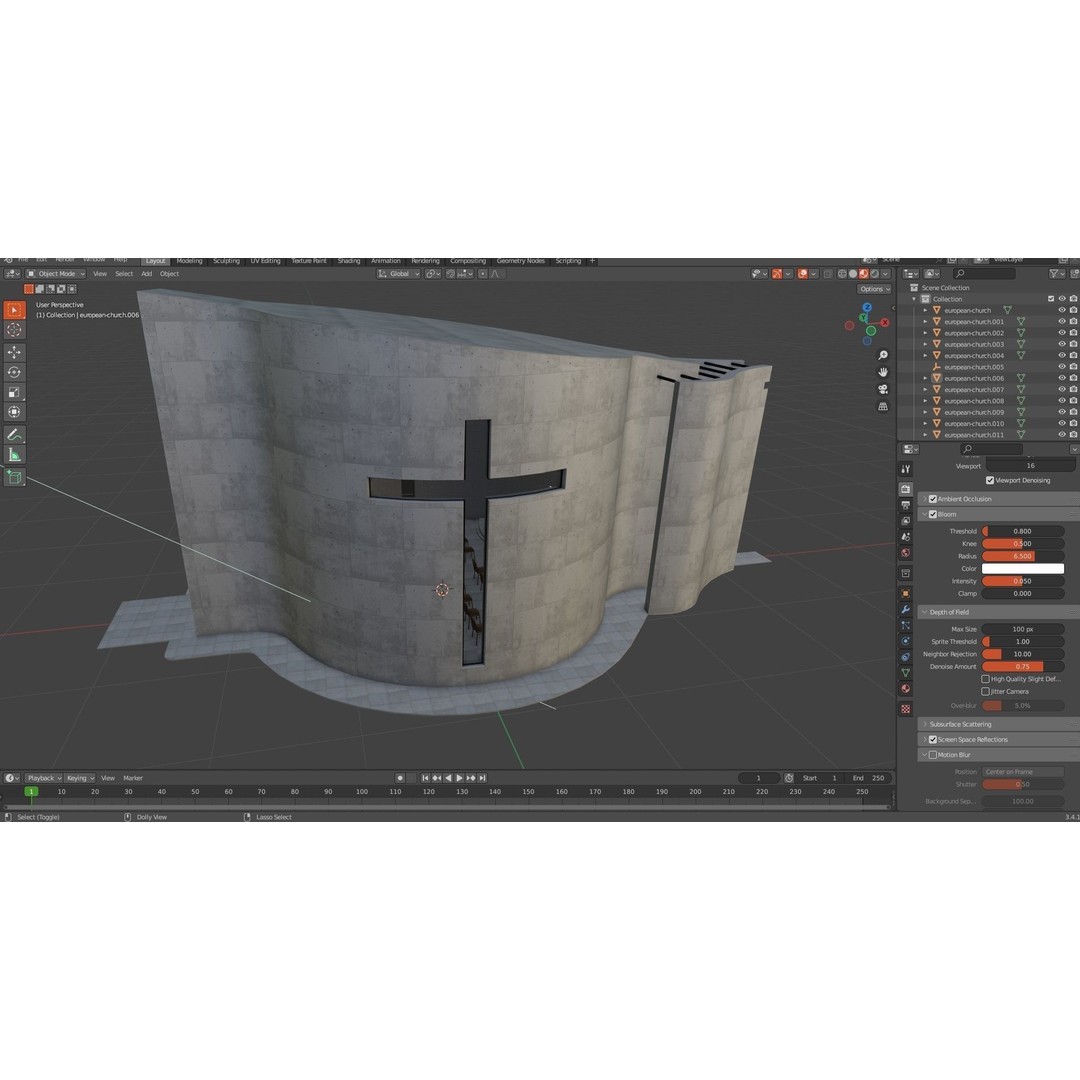Disable render for european-church.010 camera icon
This screenshot has height=1080, width=1080.
pyautogui.click(x=1073, y=424)
